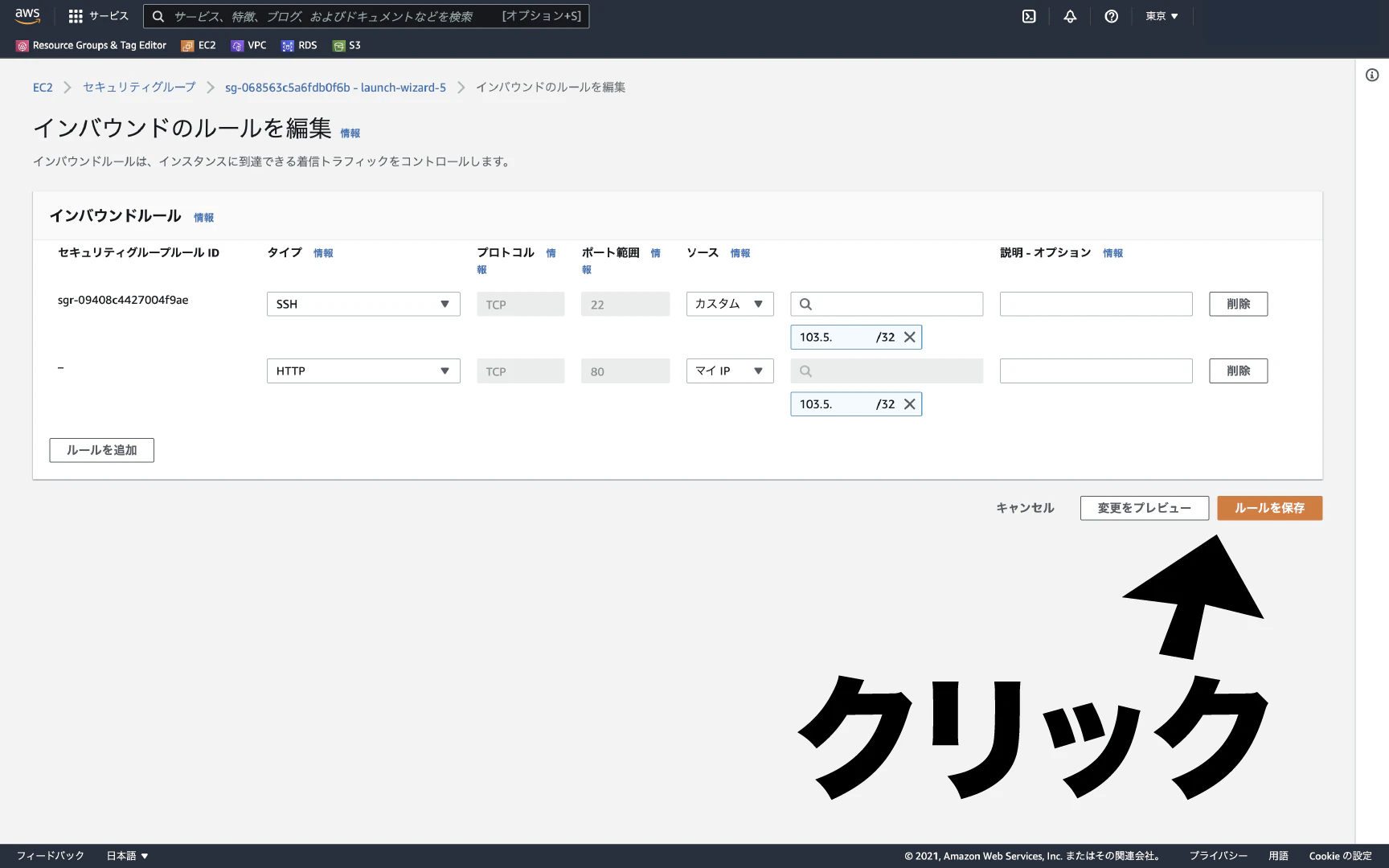Delete the SSH rule with 削除 button

[1238, 304]
